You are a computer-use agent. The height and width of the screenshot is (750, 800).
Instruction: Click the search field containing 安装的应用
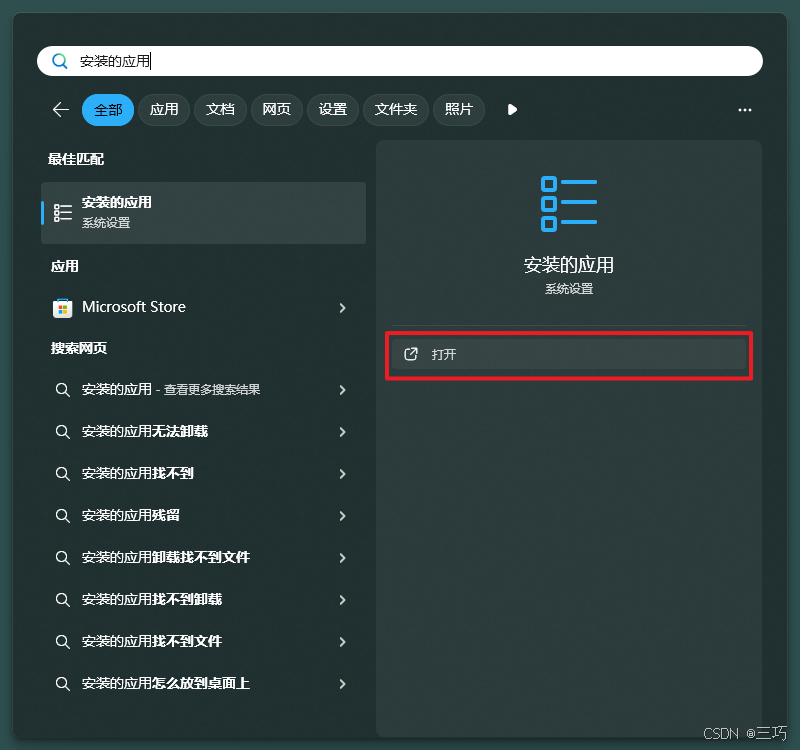click(399, 61)
